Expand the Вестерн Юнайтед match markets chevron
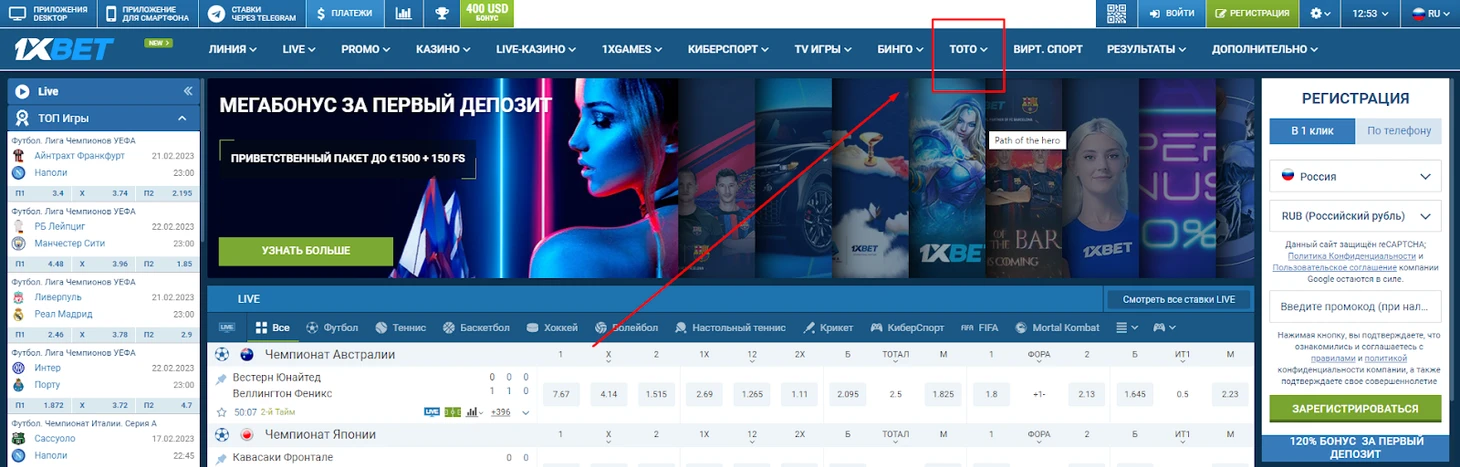 (x=525, y=412)
